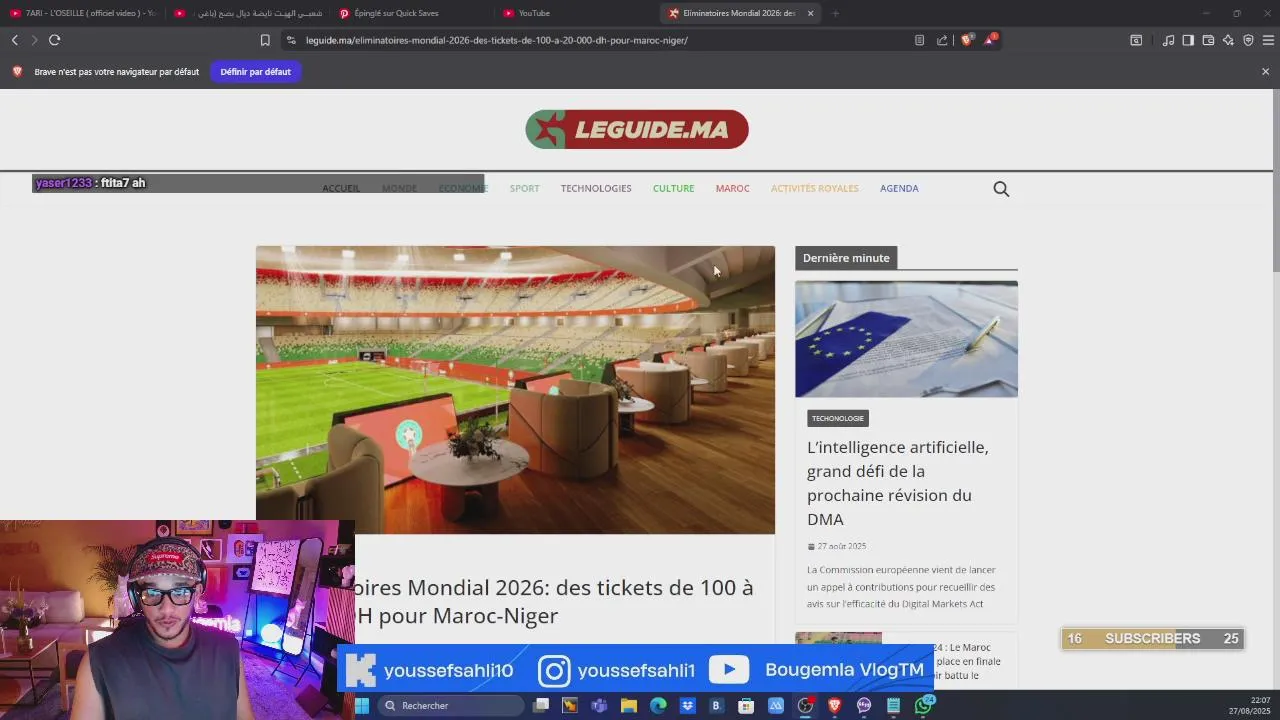Image resolution: width=1280 pixels, height=720 pixels.
Task: Open the browser hamburger main menu
Action: (x=1268, y=40)
